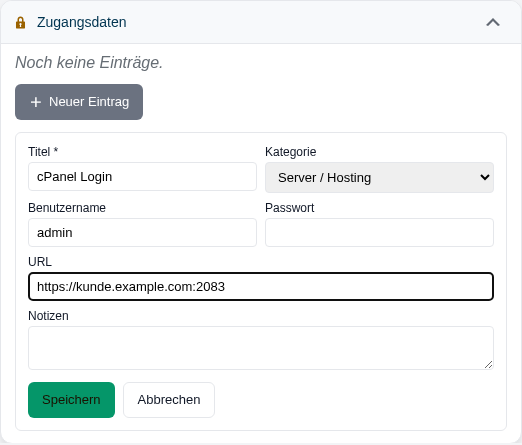Viewport: 522px width, 445px height.
Task: Click the 'Notizen' label
Action: pos(48,316)
